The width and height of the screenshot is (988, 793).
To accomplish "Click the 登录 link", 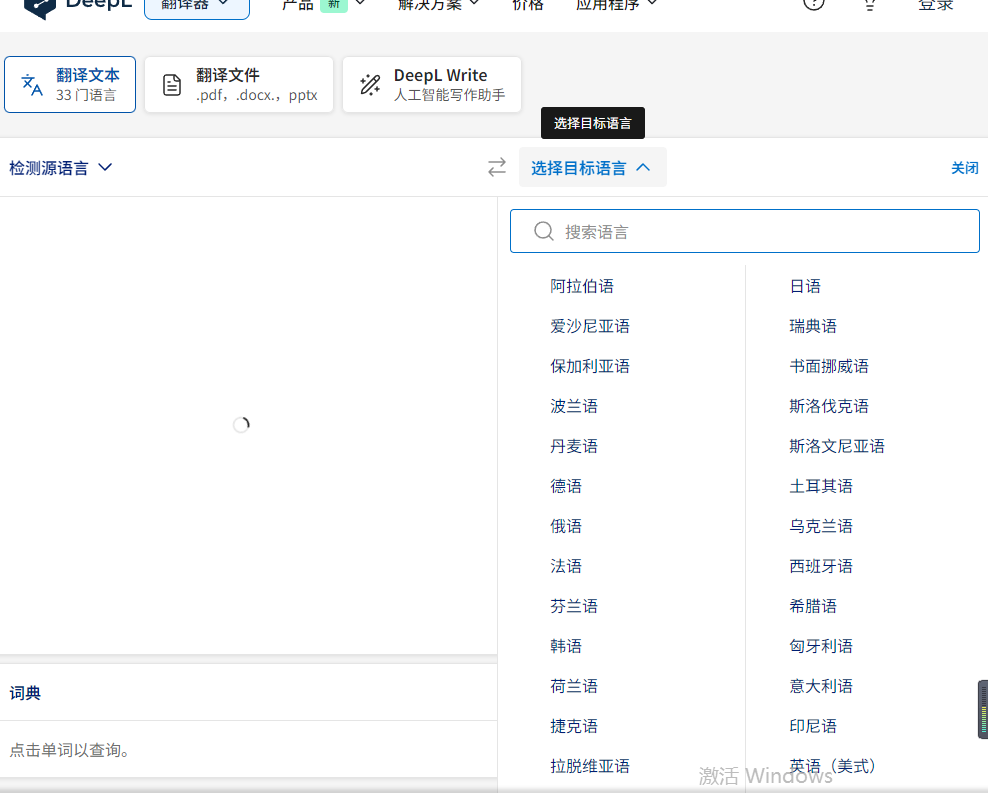I will coord(936,5).
